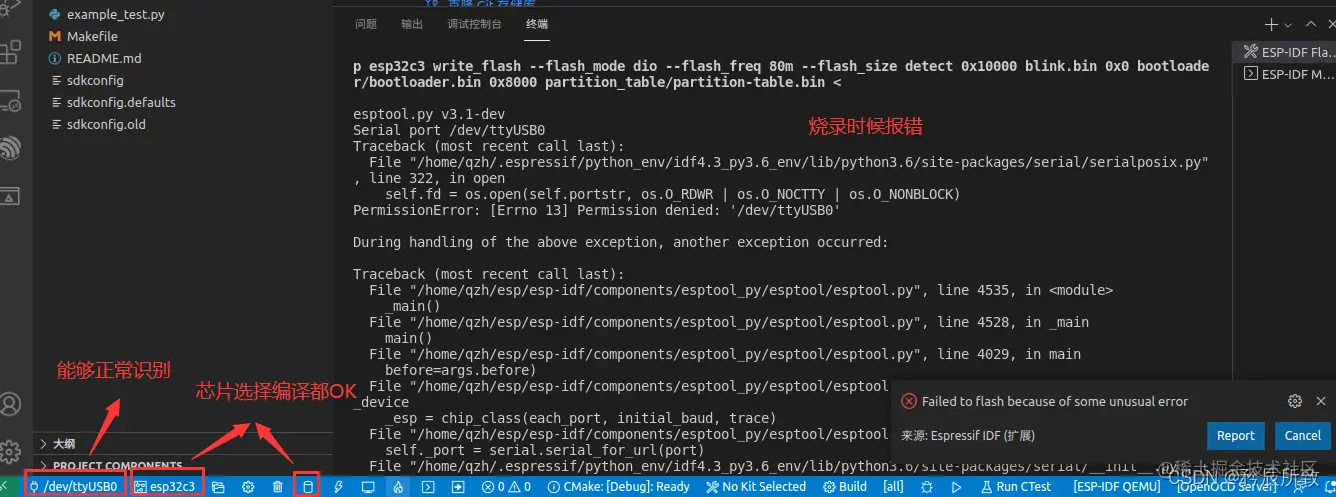Open the Accounts icon in the activity bar
1336x497 pixels.
tap(11, 405)
